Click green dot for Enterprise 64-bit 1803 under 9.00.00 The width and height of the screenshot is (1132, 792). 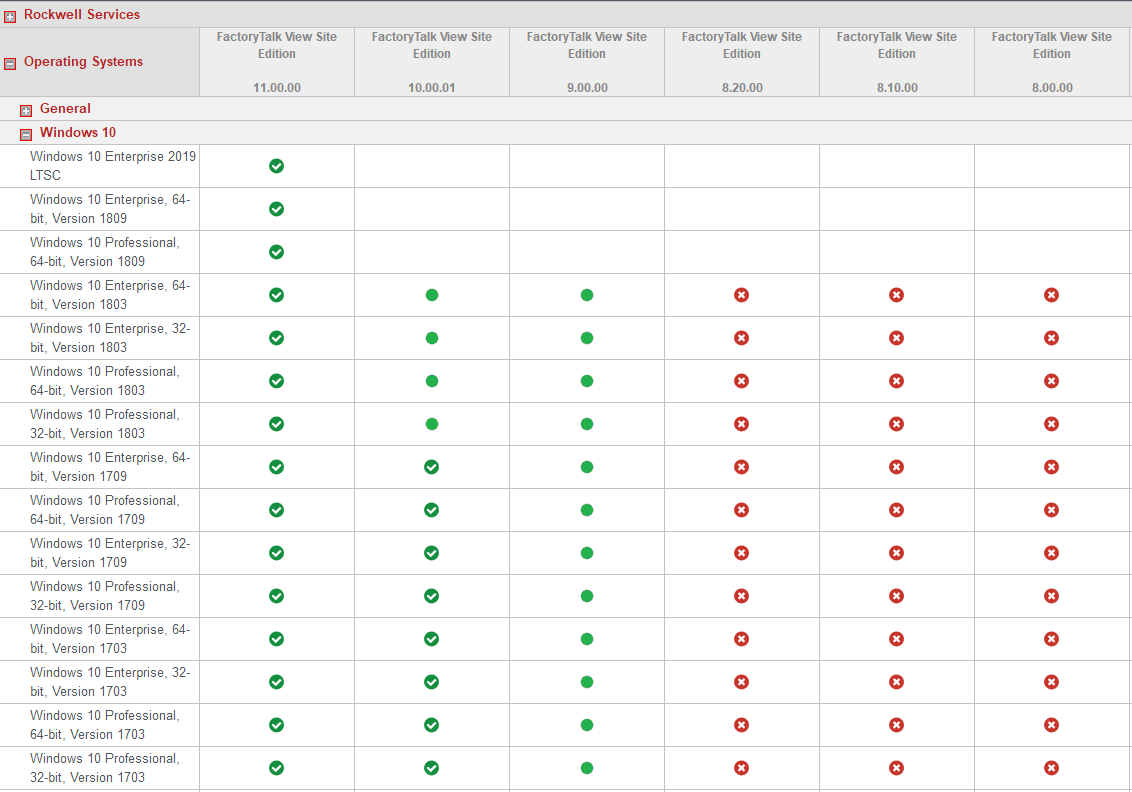[587, 295]
